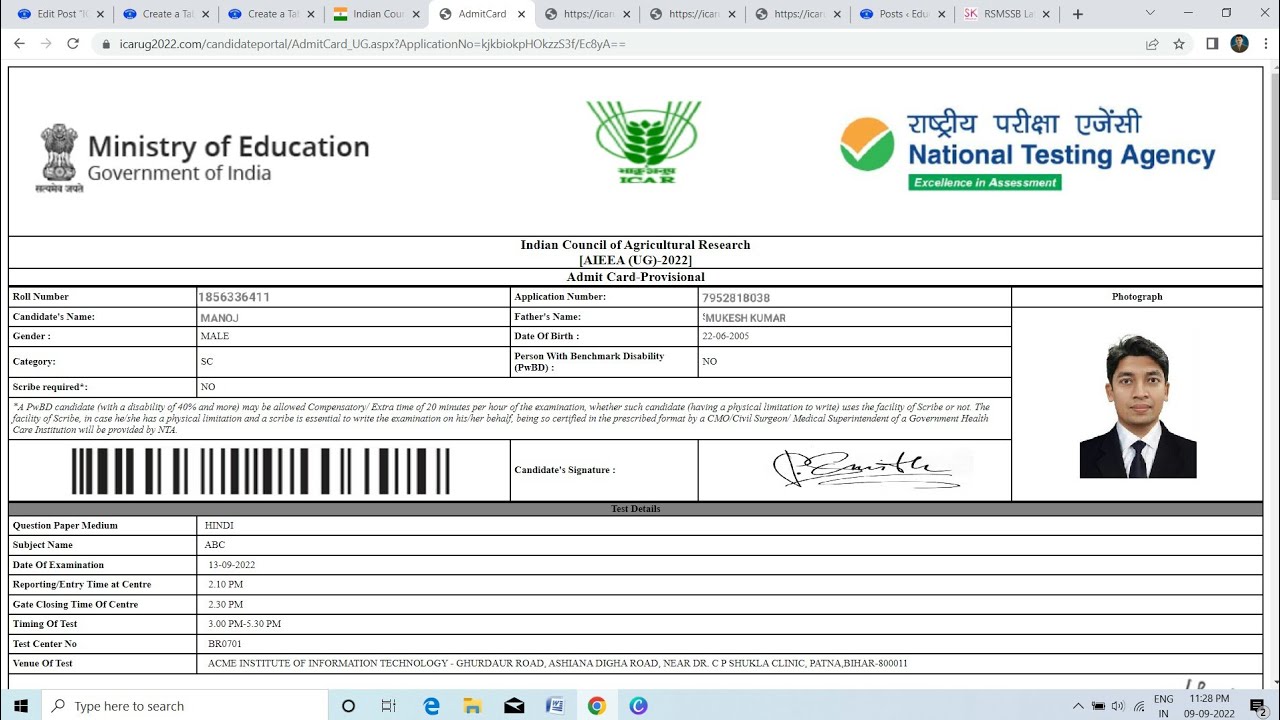The width and height of the screenshot is (1280, 720).
Task: Click the admit card barcode
Action: (260, 471)
